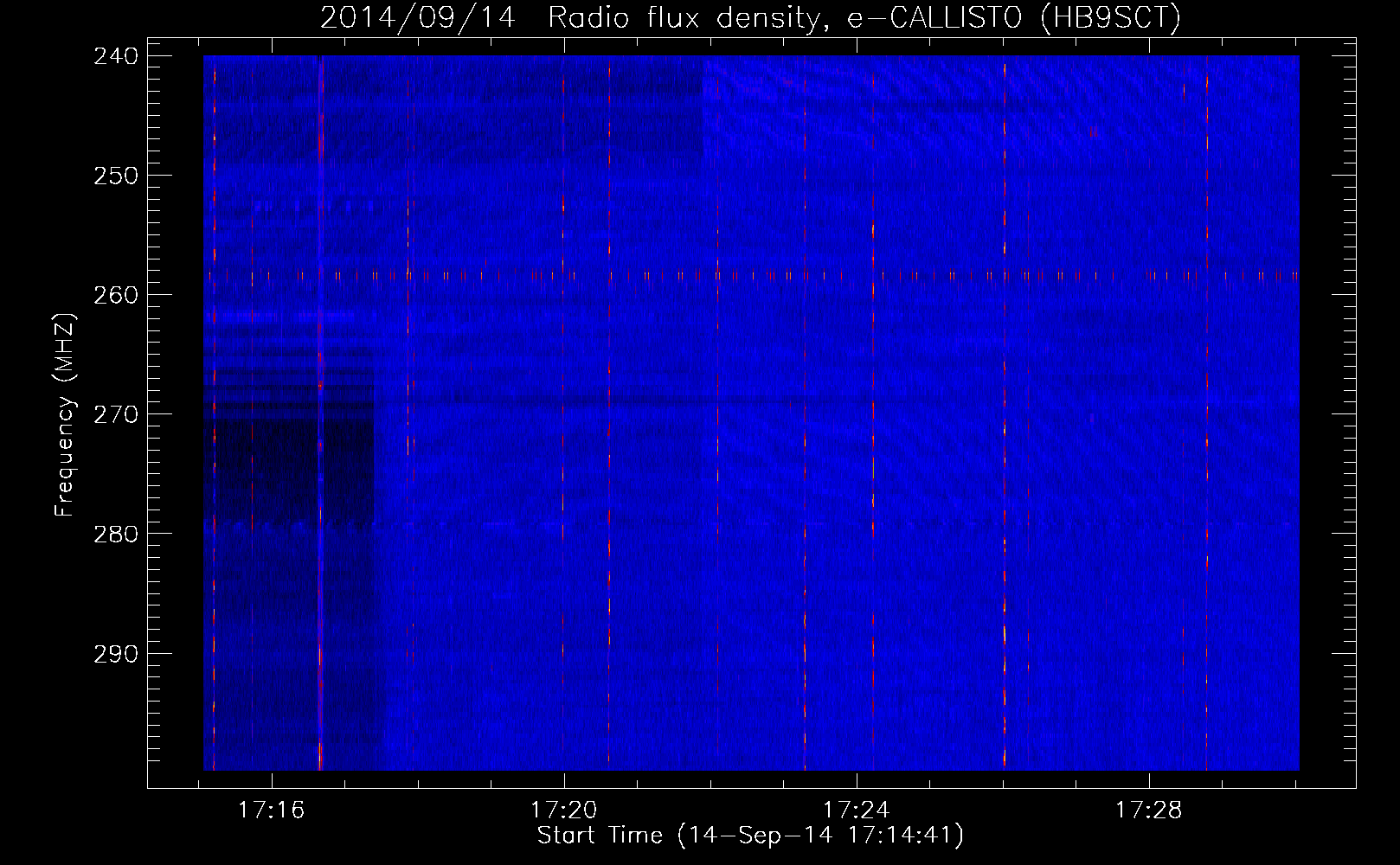The image size is (1400, 865).
Task: Click the 270 frequency tick label
Action: (x=115, y=414)
